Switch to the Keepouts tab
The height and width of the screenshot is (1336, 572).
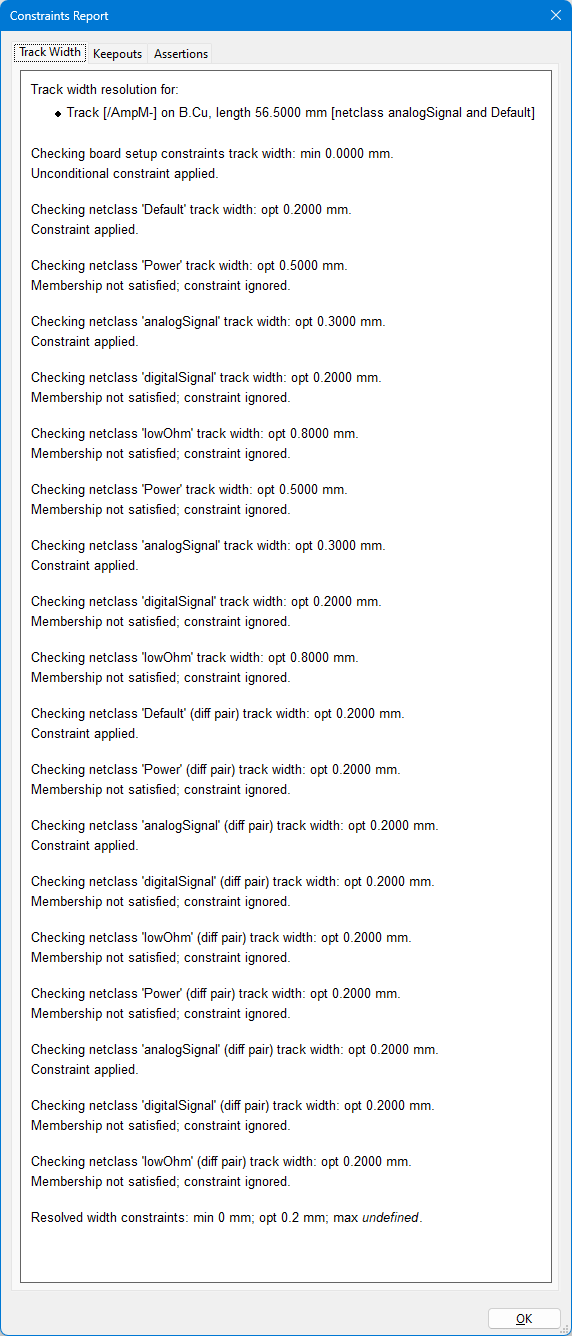118,54
